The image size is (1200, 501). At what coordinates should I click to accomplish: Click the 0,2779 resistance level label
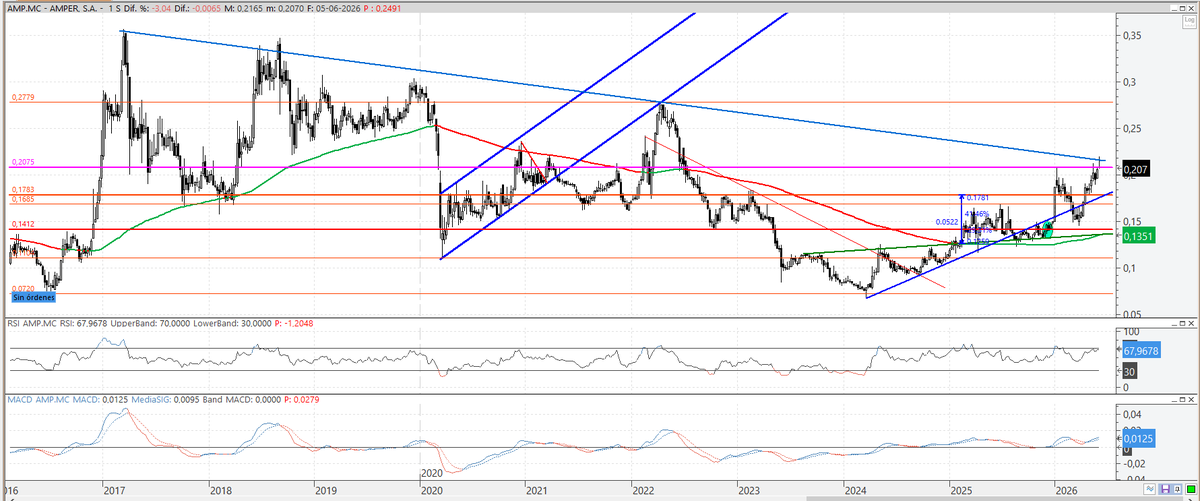pos(24,97)
